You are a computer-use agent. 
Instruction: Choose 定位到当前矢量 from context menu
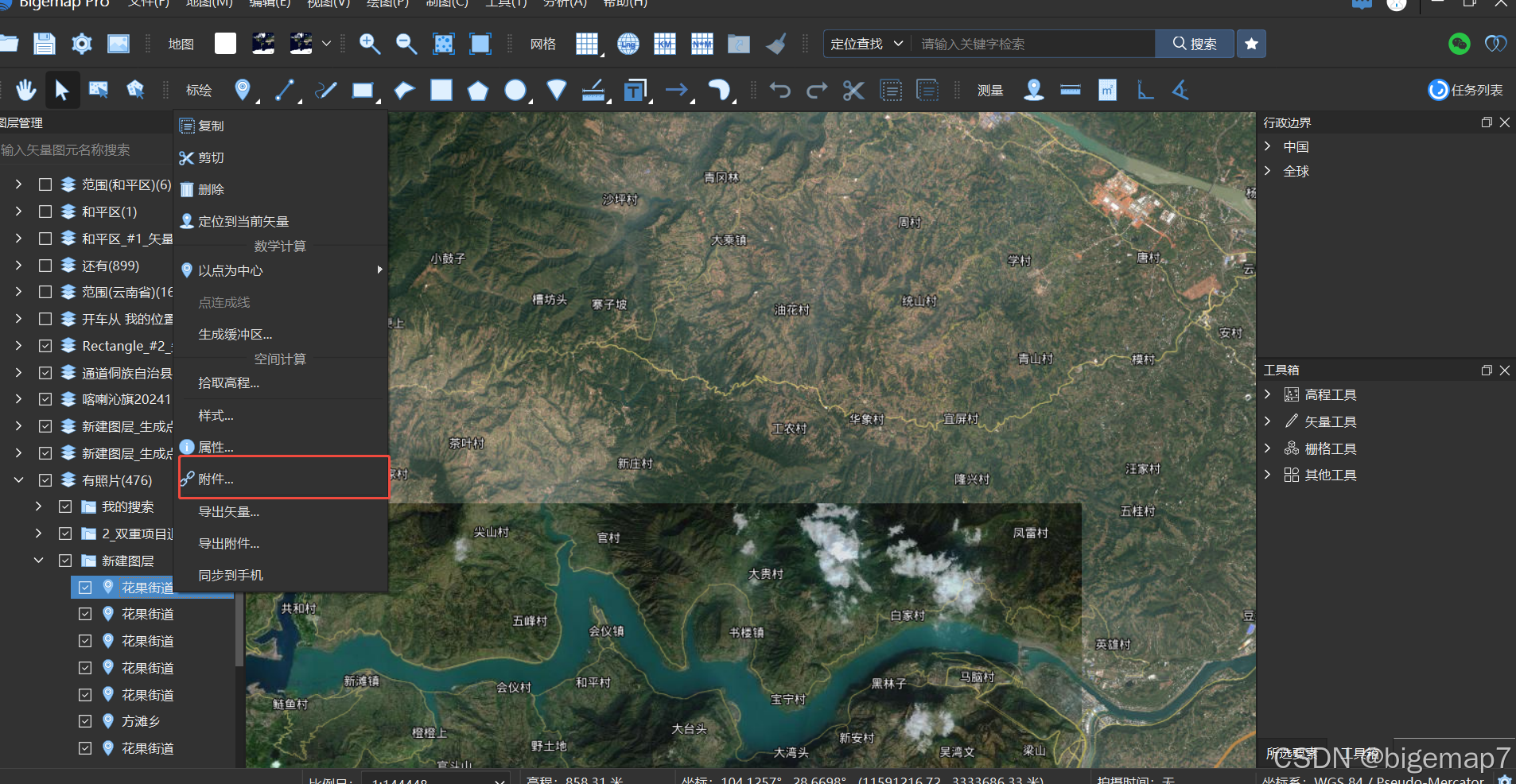pos(281,221)
